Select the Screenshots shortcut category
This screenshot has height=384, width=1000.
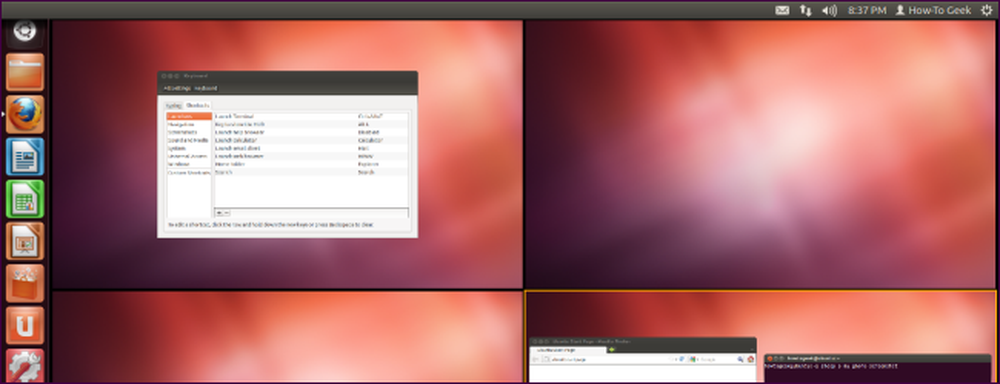coord(189,132)
